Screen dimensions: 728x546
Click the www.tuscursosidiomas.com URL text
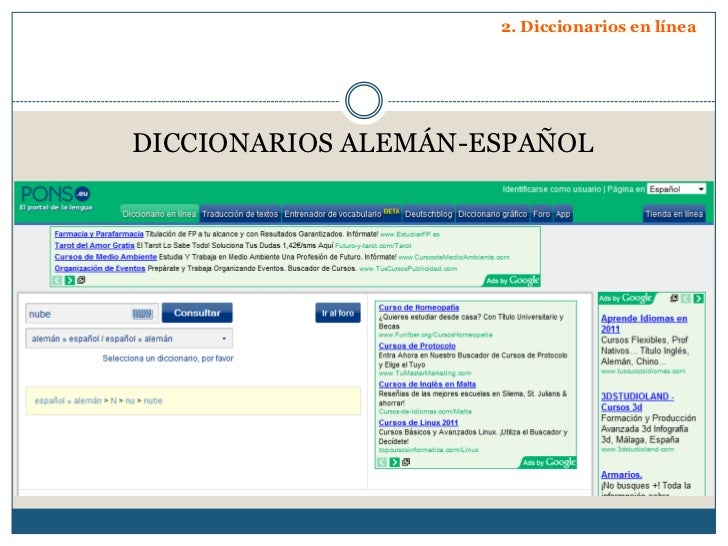[643, 371]
